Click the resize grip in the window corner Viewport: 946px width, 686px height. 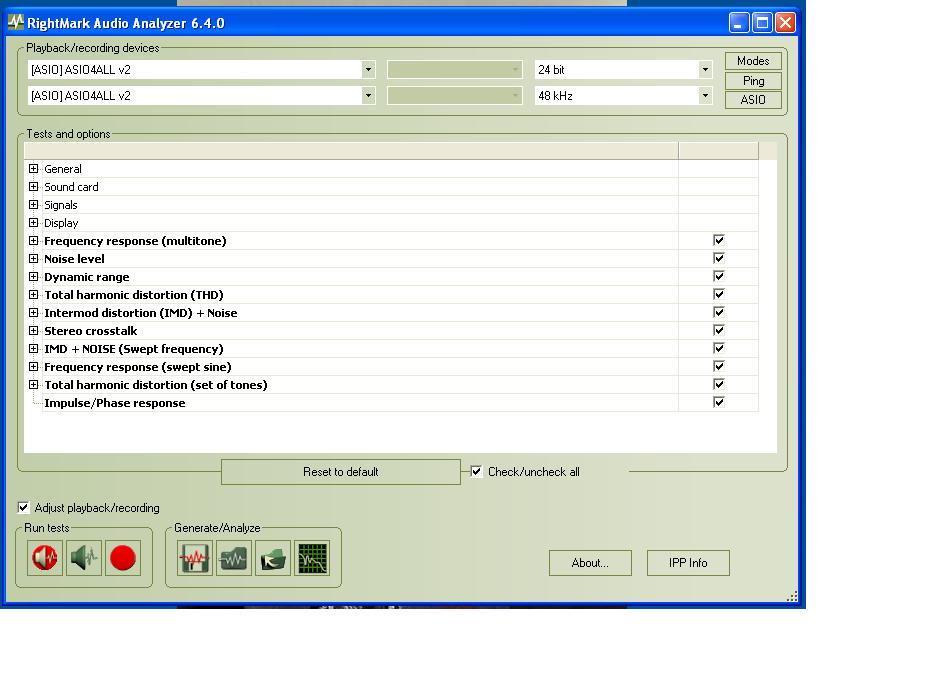[x=792, y=596]
